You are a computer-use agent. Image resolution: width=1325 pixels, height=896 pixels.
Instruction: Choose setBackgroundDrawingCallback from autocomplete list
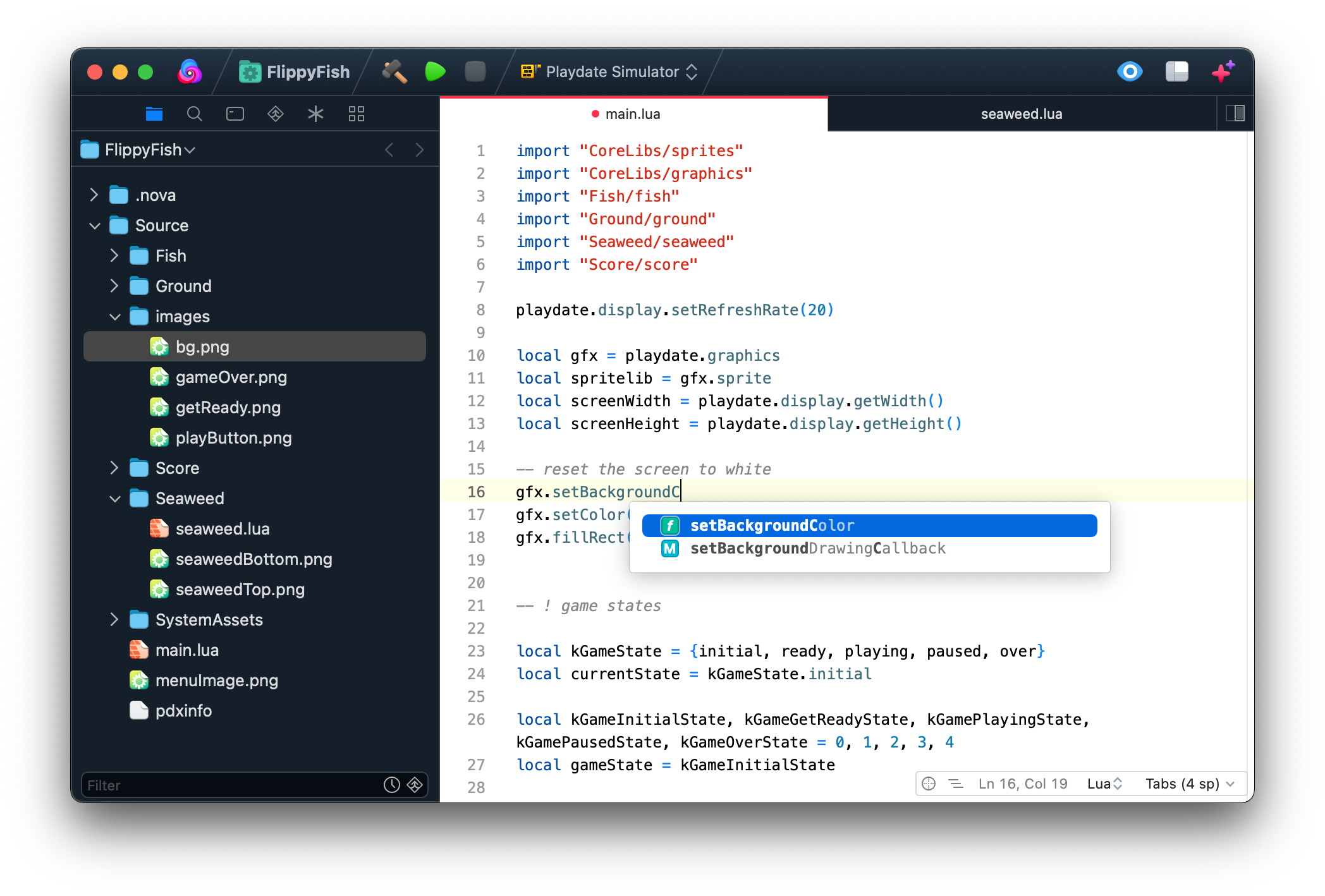tap(817, 548)
